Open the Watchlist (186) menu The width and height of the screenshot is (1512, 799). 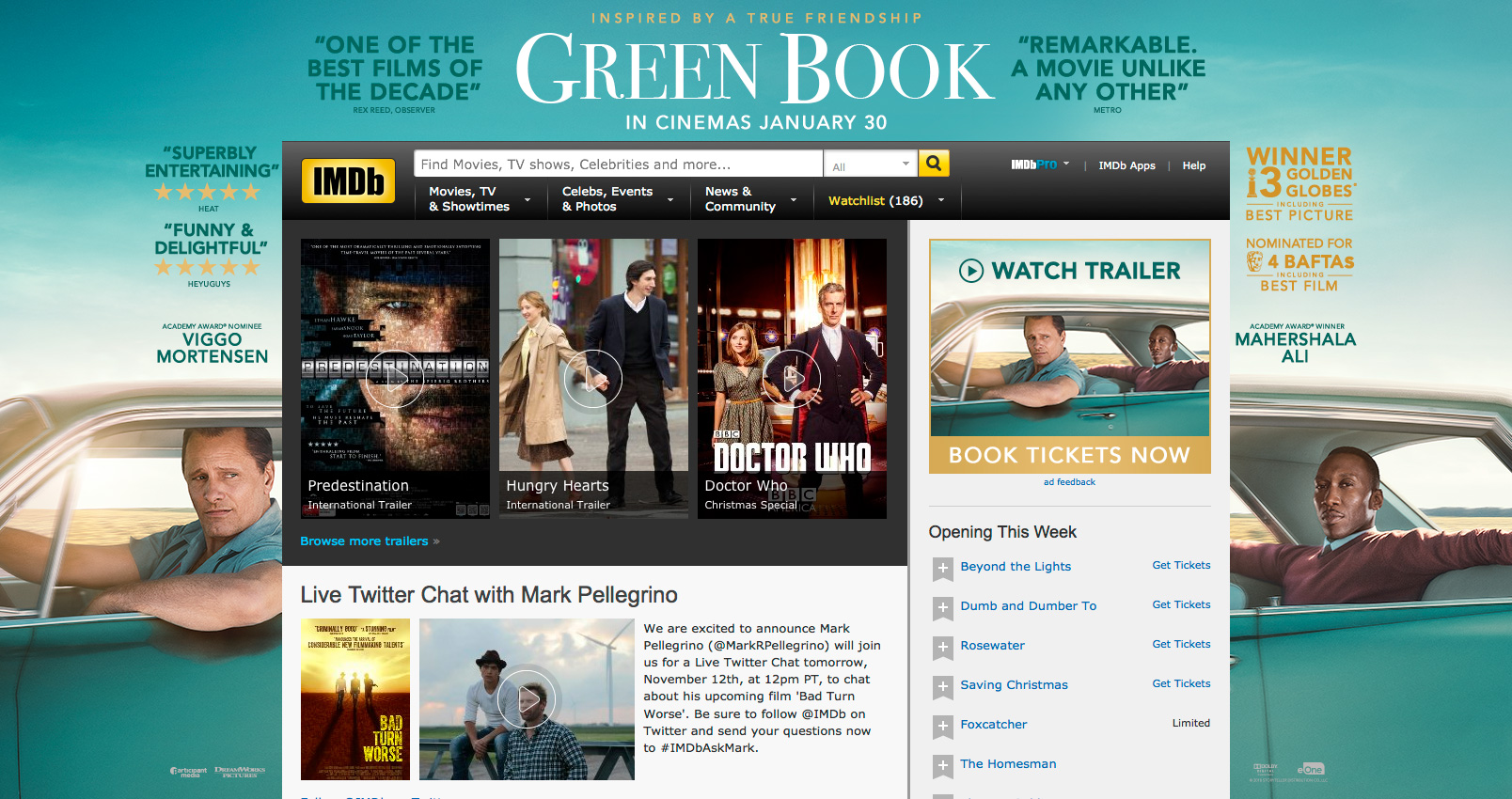coord(886,200)
